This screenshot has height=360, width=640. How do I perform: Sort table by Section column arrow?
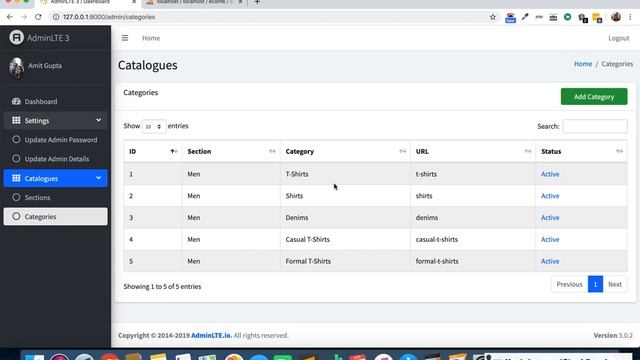[x=272, y=151]
